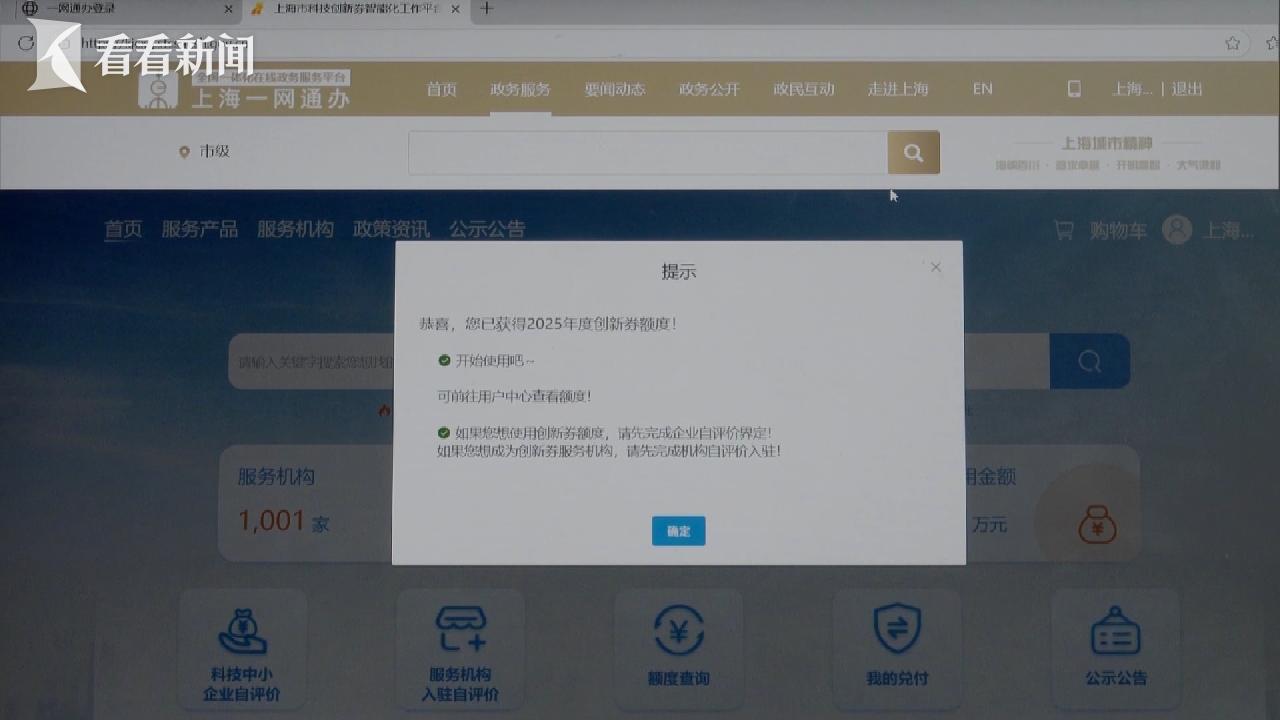Expand the 市级 location selector
The image size is (1280, 720).
205,152
